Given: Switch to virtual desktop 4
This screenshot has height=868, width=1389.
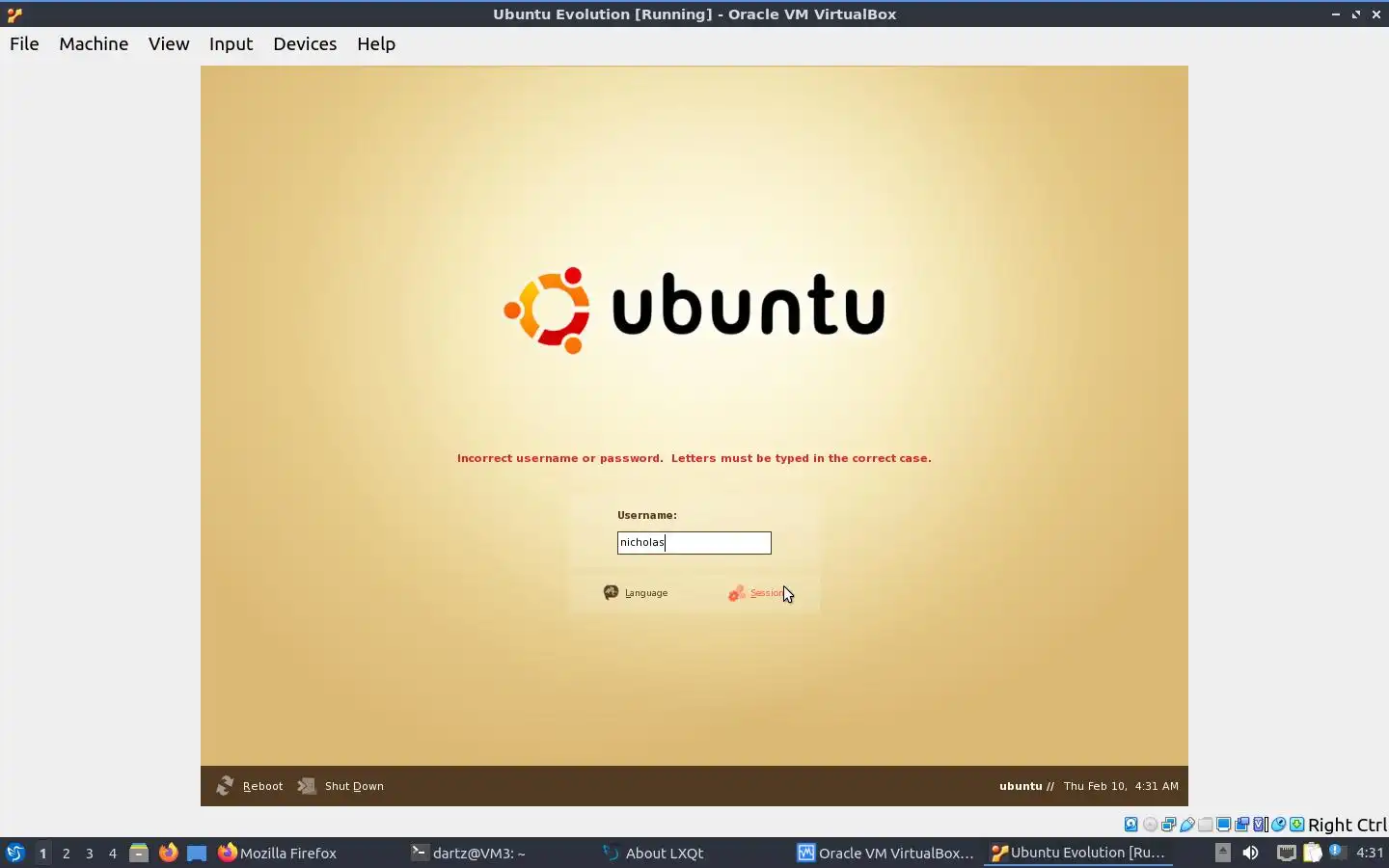Looking at the screenshot, I should click(113, 853).
